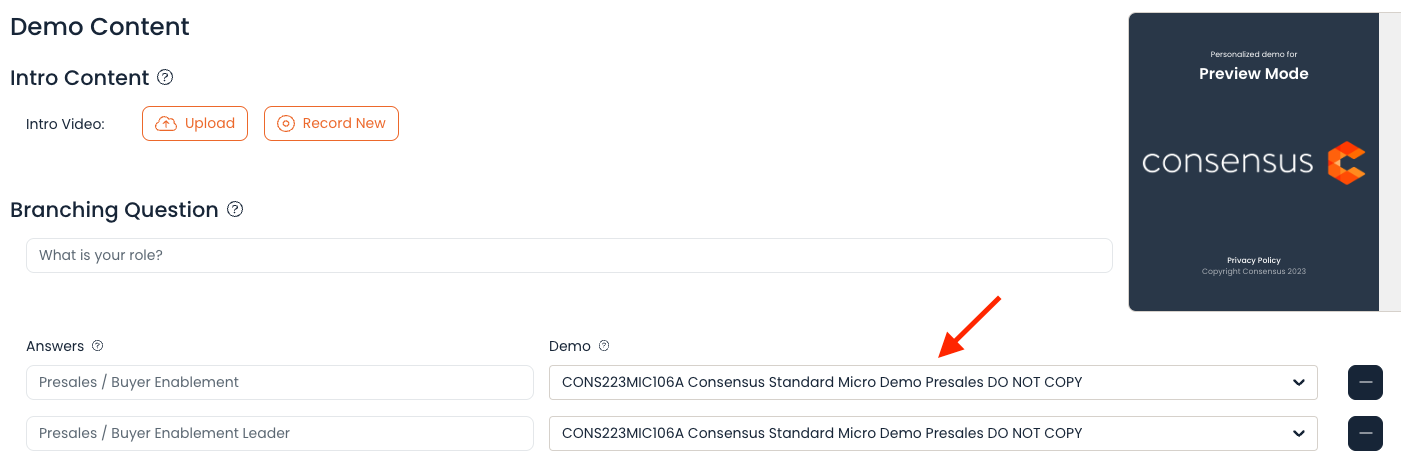Click the preview panel's vertical scrollbar
The width and height of the screenshot is (1401, 463).
coord(1390,161)
